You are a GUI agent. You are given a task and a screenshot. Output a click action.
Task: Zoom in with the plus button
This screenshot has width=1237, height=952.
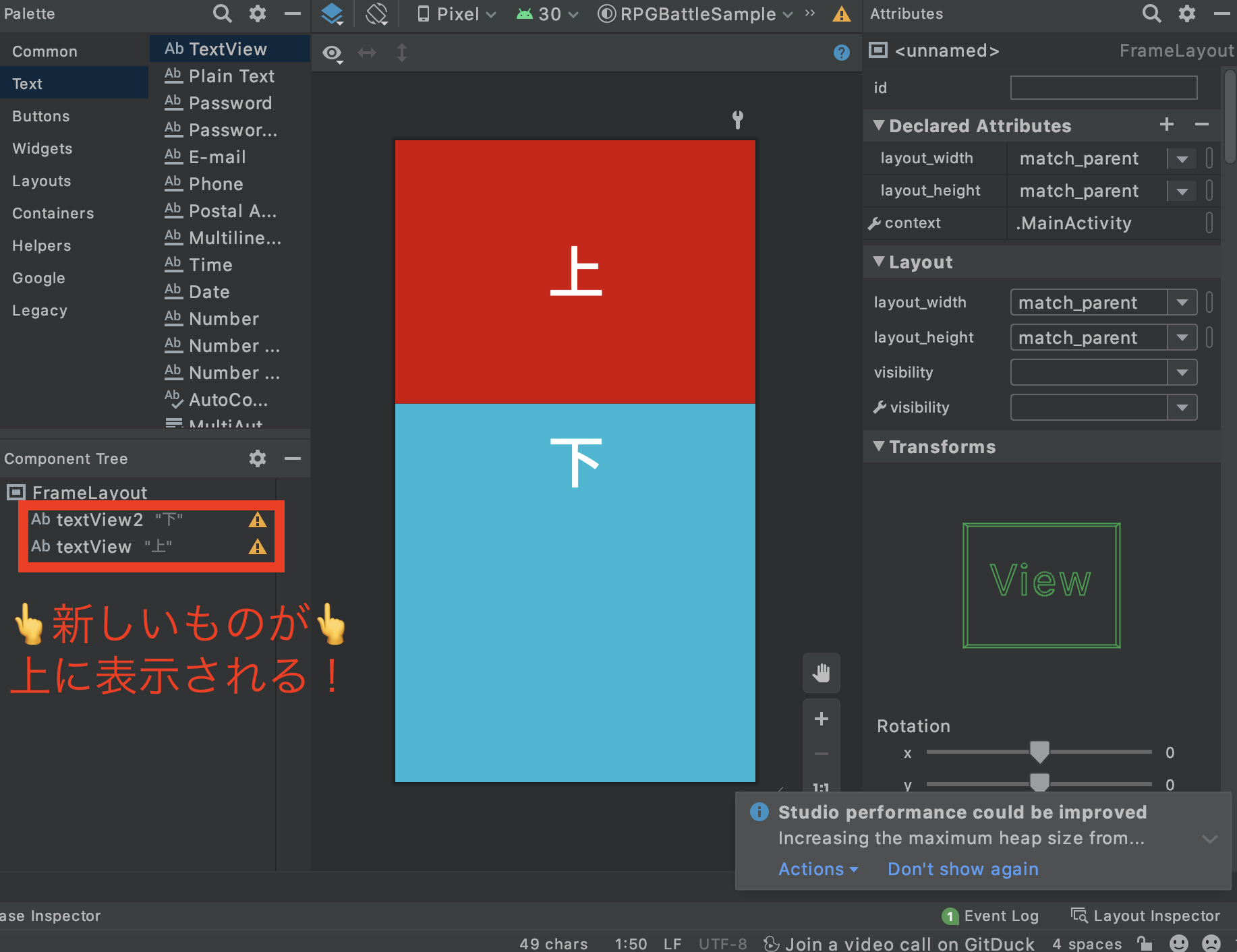tap(821, 719)
